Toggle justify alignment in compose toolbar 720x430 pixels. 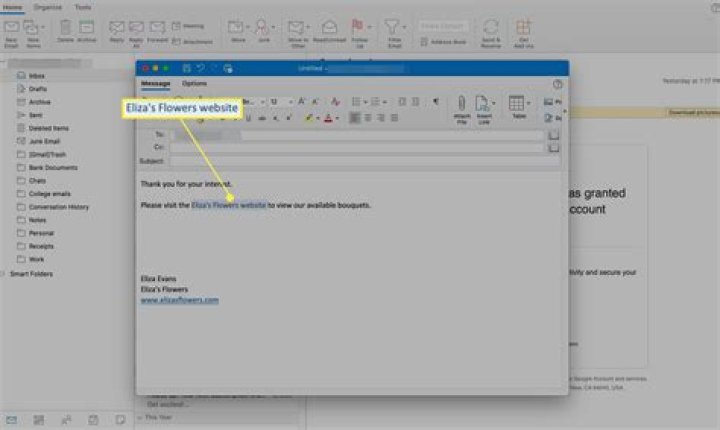tap(394, 118)
